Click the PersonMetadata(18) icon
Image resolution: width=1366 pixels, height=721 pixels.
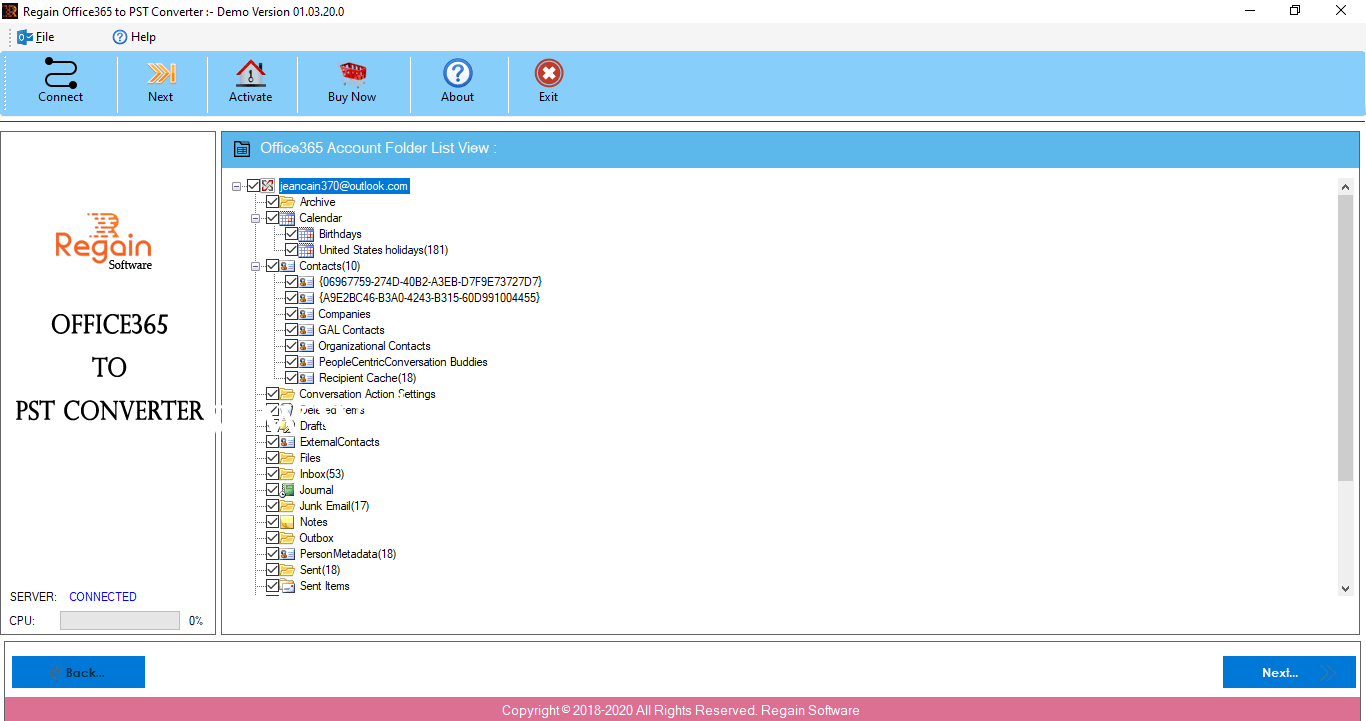click(x=288, y=554)
